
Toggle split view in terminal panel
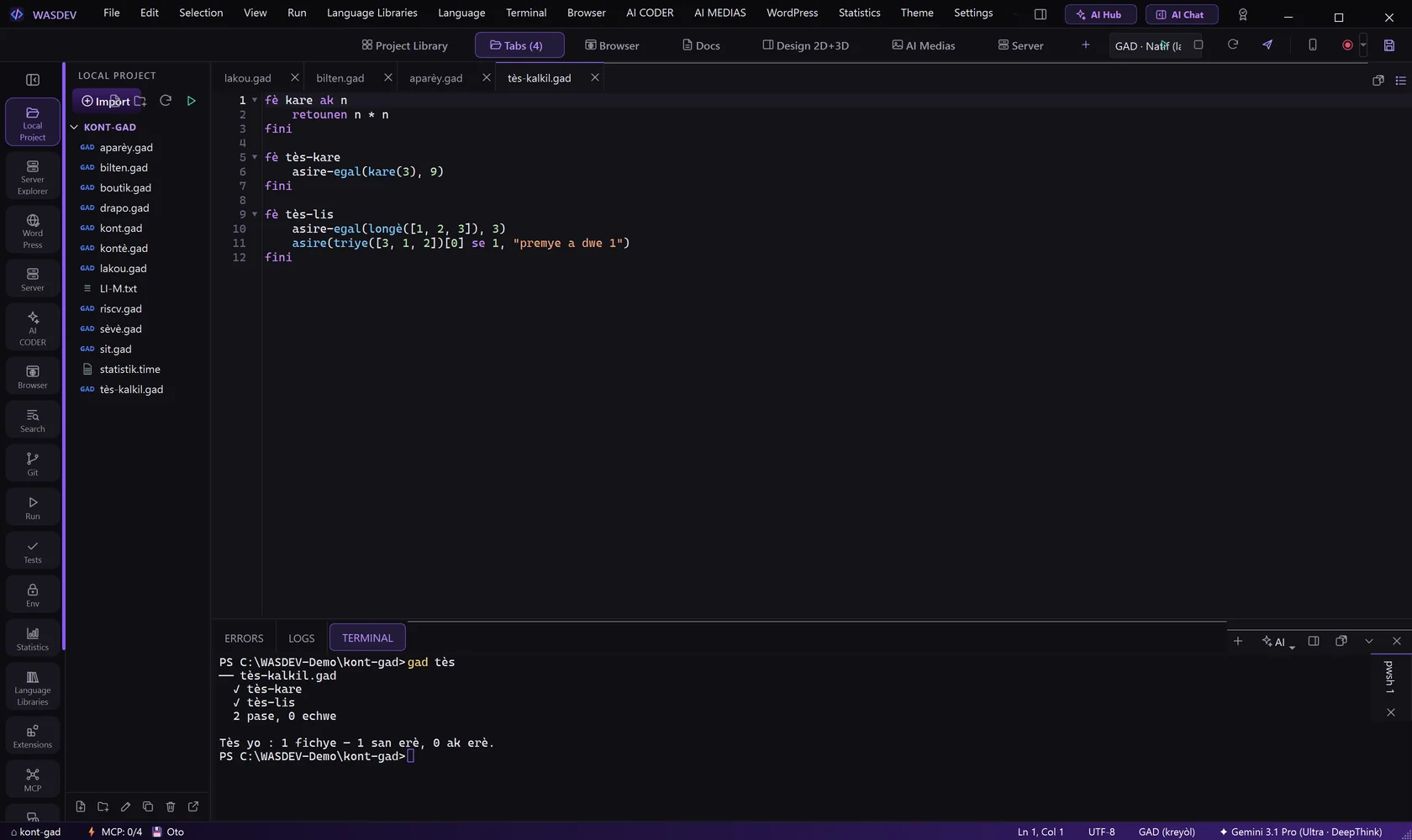1314,641
